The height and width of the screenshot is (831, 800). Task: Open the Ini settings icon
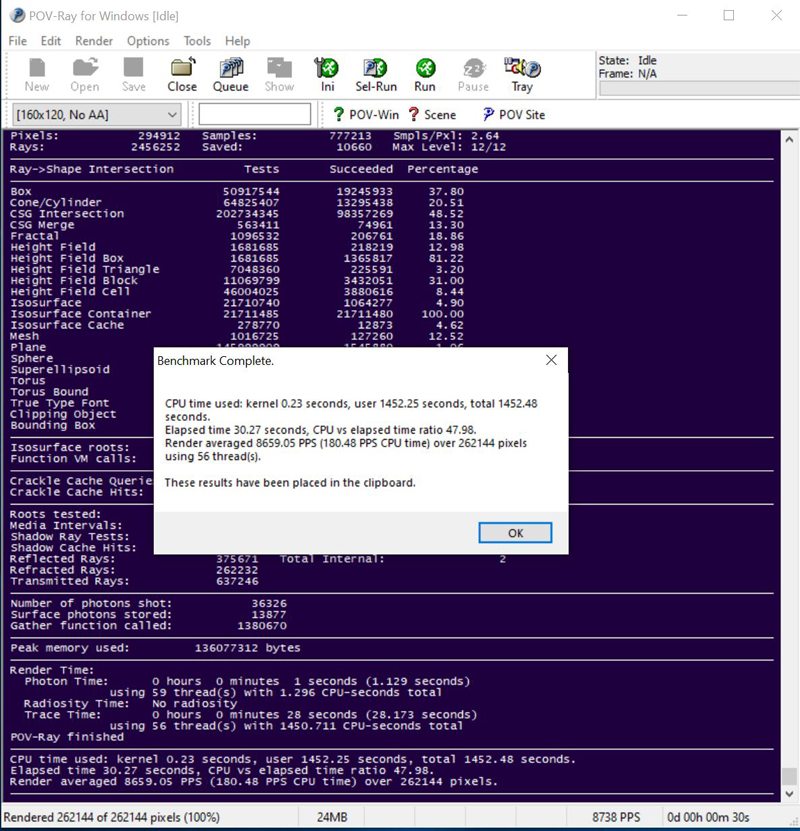pyautogui.click(x=327, y=75)
